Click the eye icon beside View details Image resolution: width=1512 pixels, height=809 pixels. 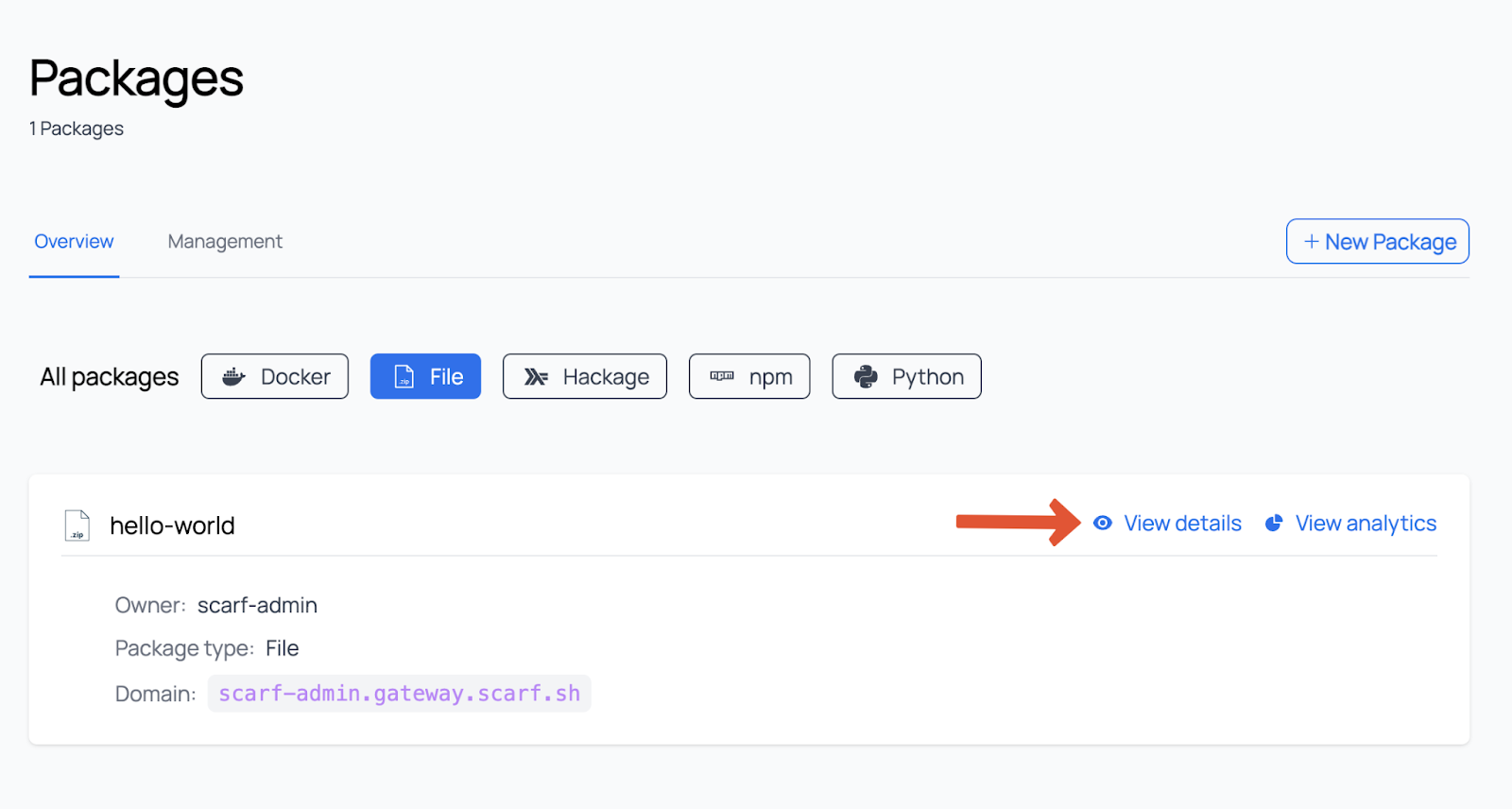(1102, 524)
